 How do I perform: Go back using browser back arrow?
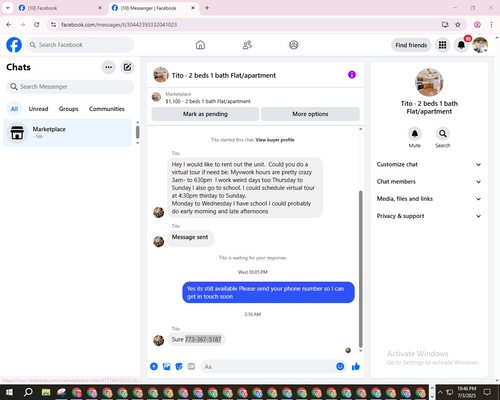point(9,25)
